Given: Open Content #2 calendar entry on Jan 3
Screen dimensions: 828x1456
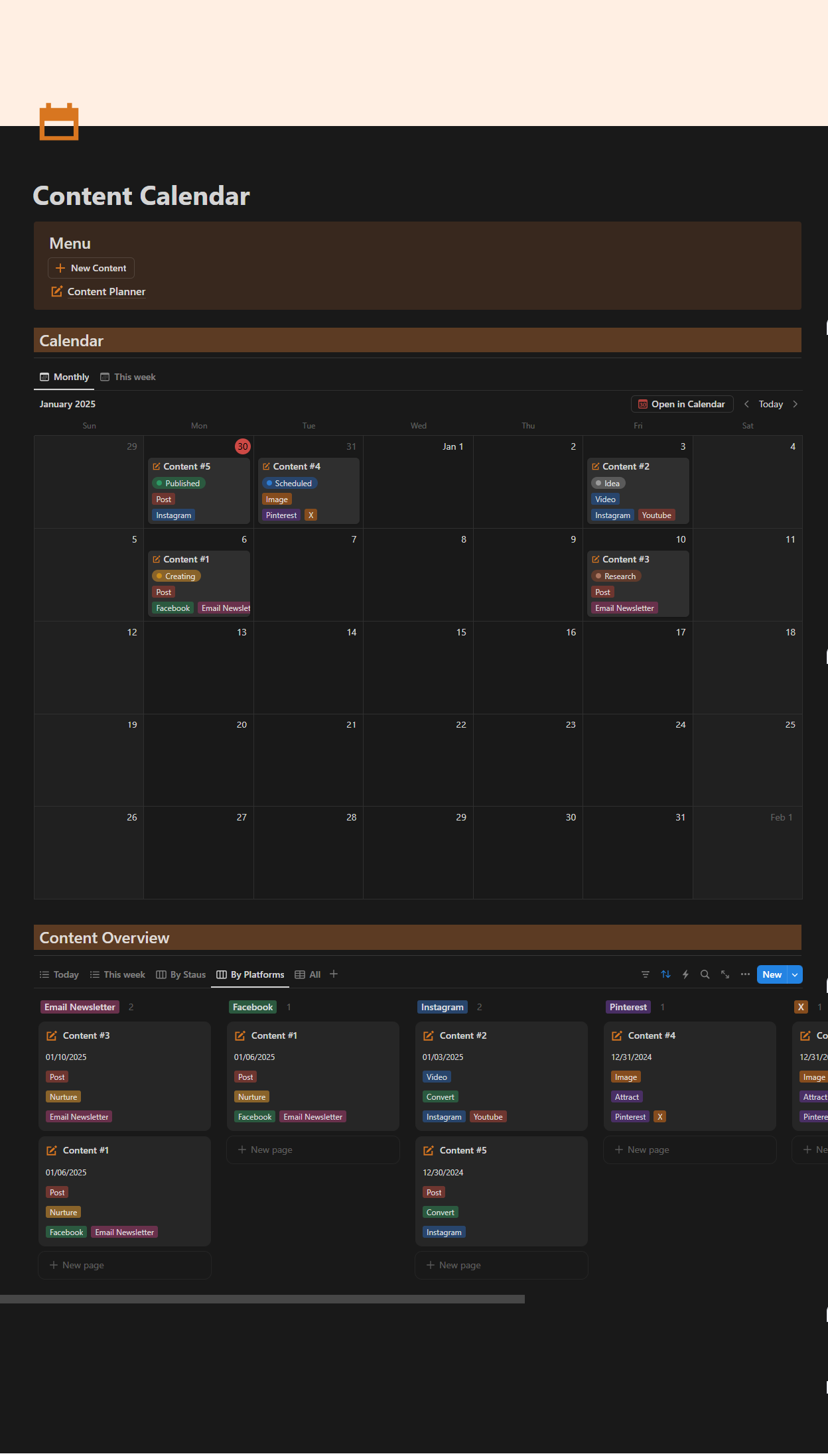Looking at the screenshot, I should pos(638,491).
